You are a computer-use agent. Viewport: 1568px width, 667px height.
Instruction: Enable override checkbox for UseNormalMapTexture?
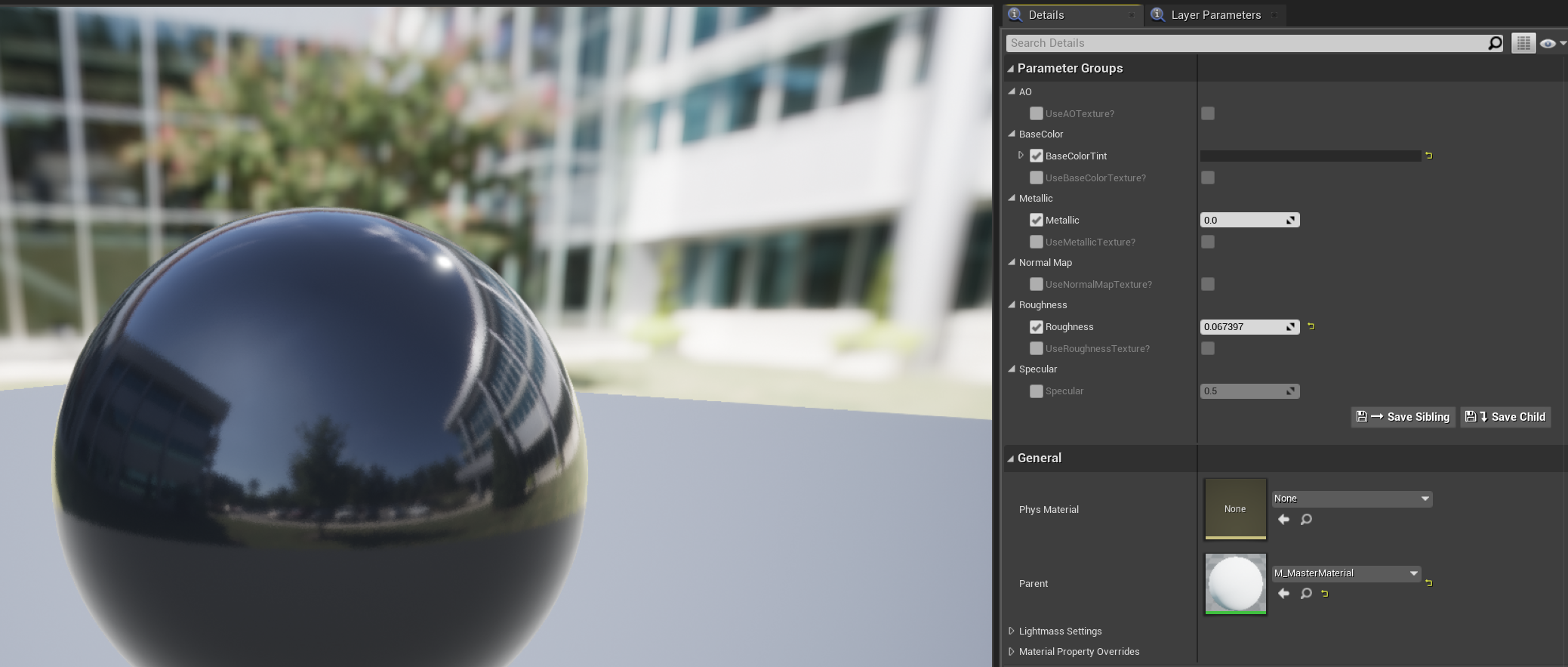coord(1037,284)
